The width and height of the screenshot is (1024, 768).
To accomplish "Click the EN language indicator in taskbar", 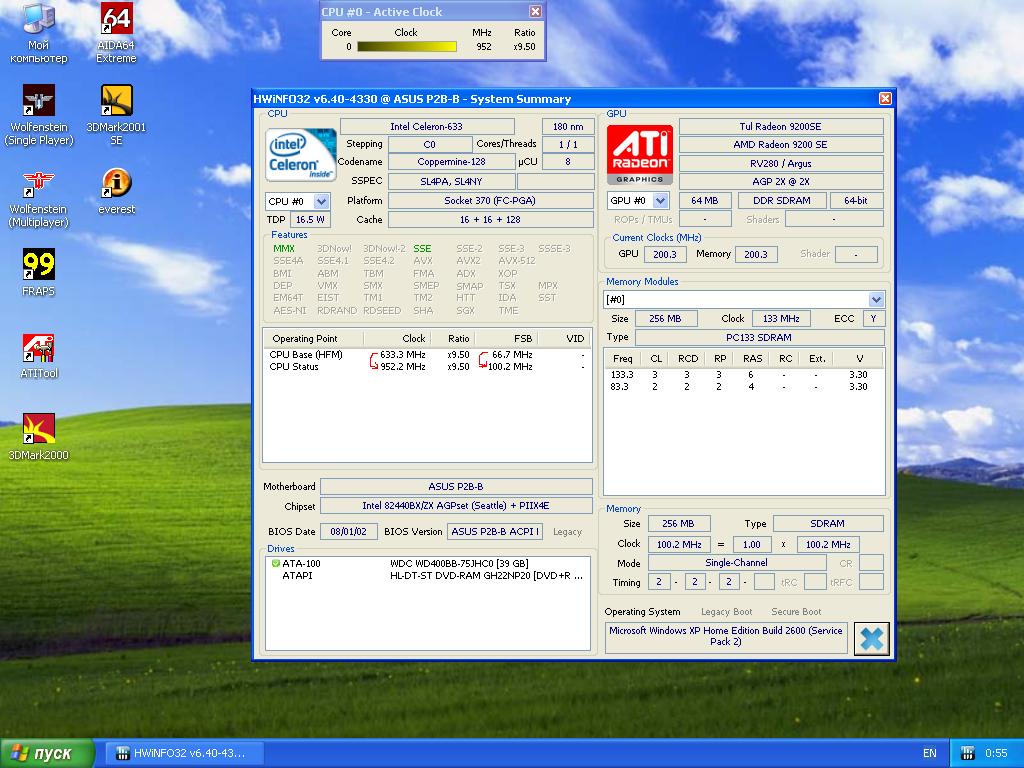I will click(929, 753).
